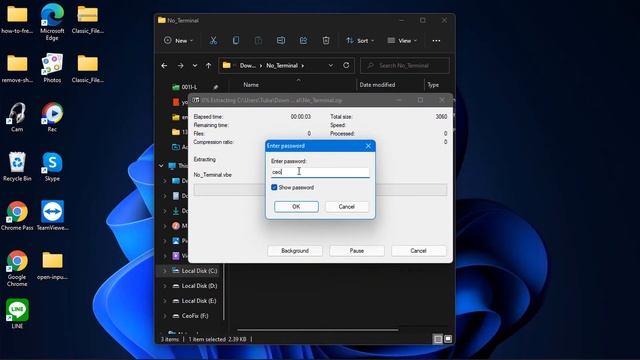Screen dimensions: 640x360
Task: Select the Cam headphones desktop icon
Action: tap(17, 117)
